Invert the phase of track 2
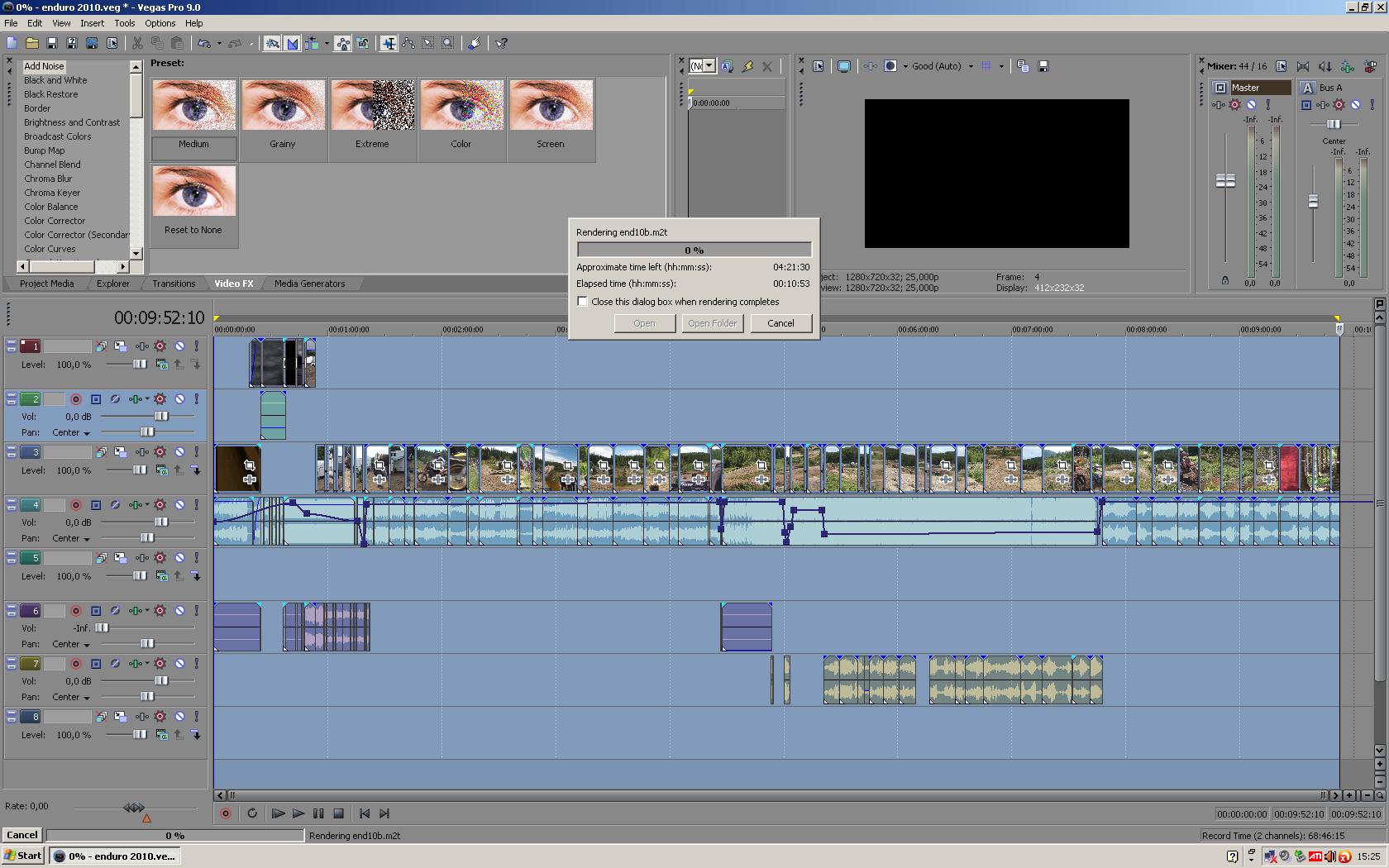 pos(116,399)
